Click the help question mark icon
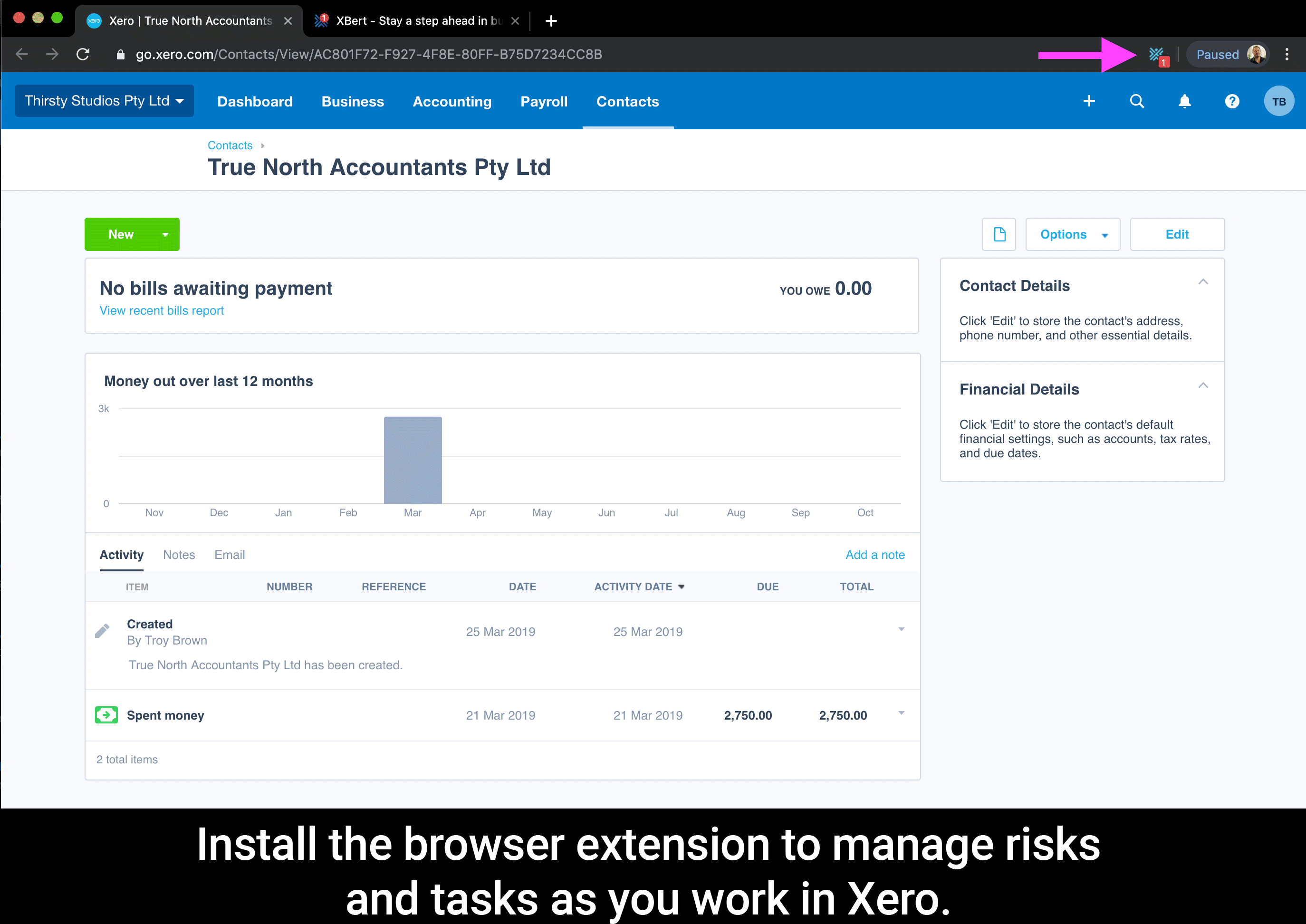Screen dimensions: 1306x924 1231,101
